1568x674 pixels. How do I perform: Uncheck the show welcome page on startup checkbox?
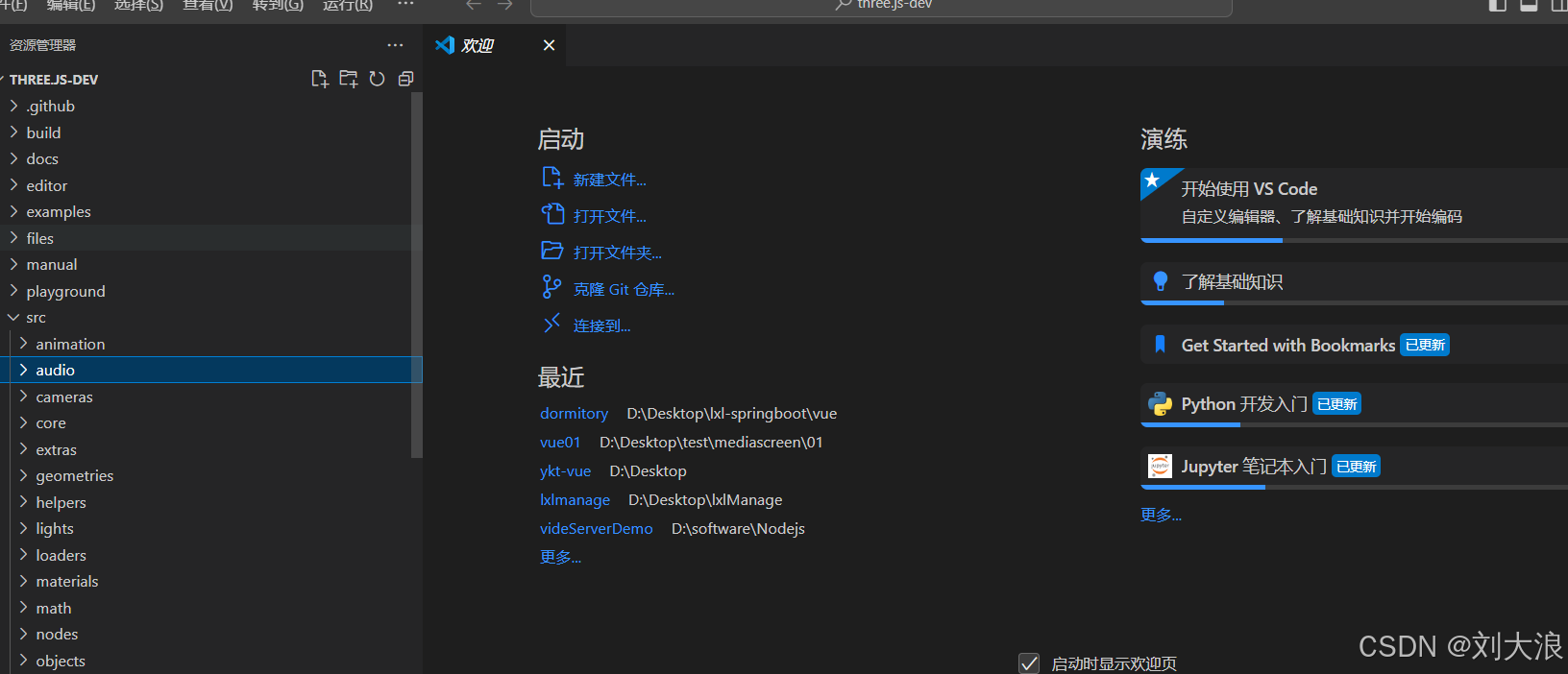point(1029,663)
